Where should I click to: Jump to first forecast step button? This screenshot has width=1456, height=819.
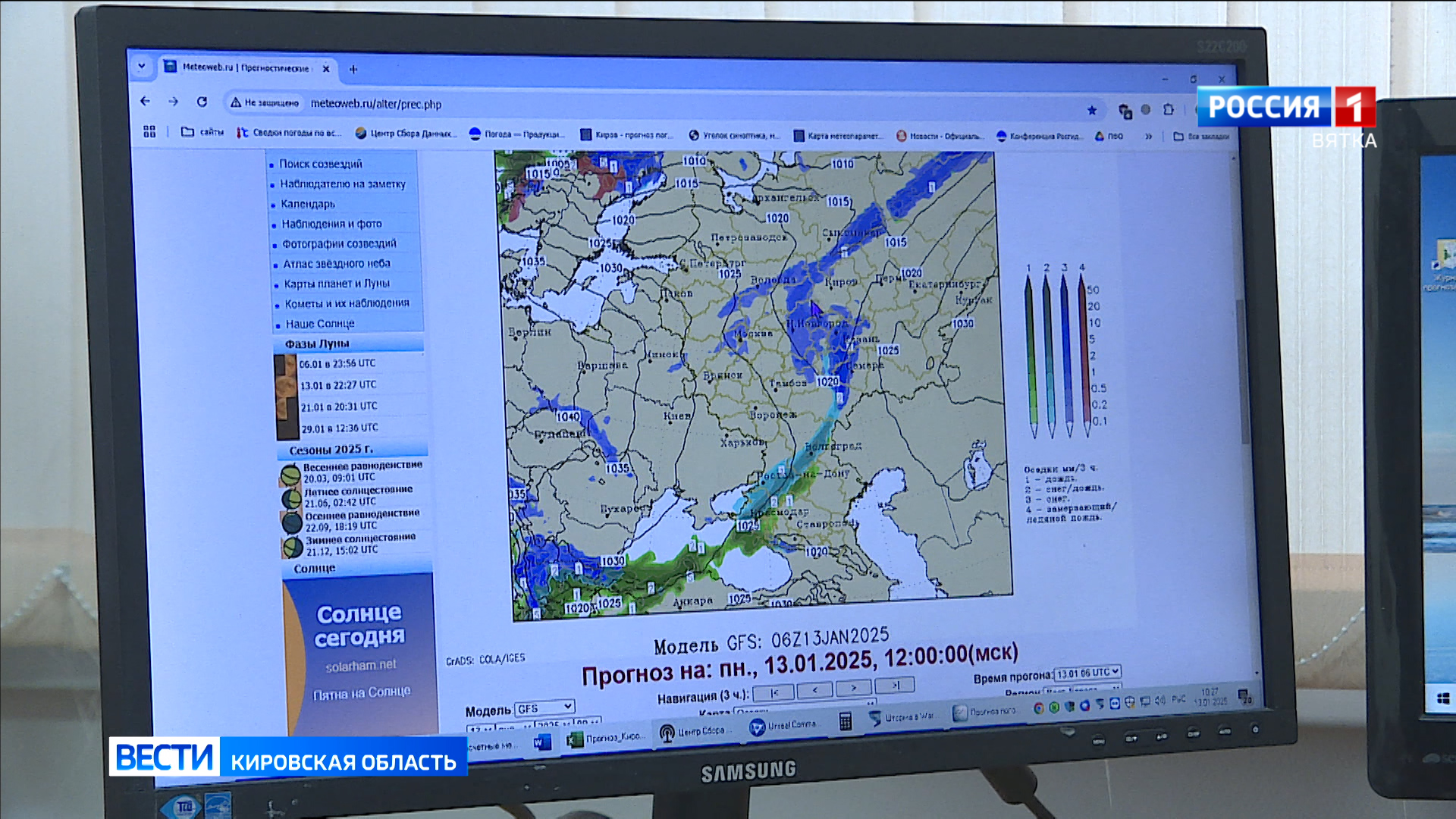click(773, 692)
